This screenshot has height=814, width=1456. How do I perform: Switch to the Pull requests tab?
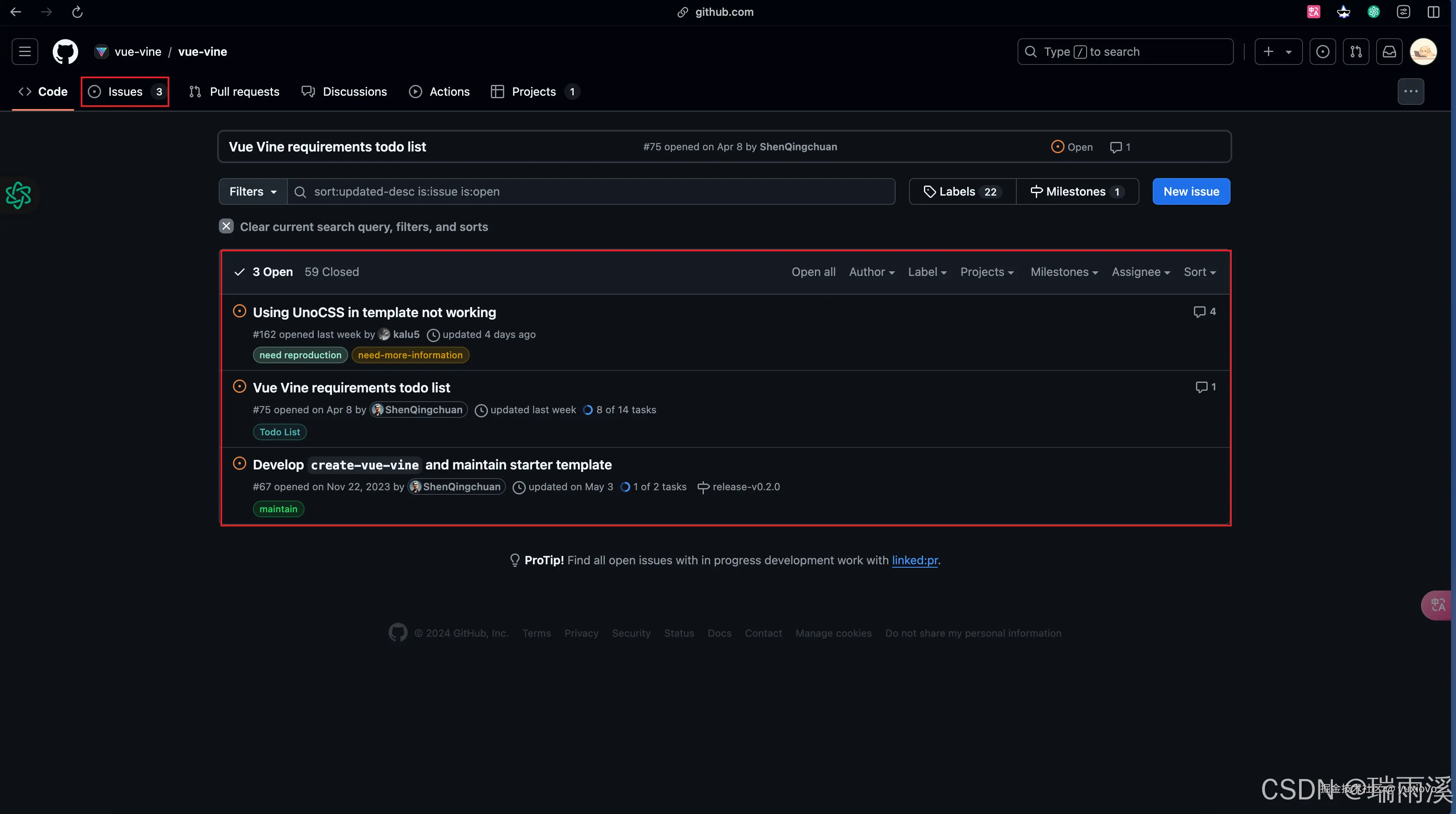[x=234, y=92]
